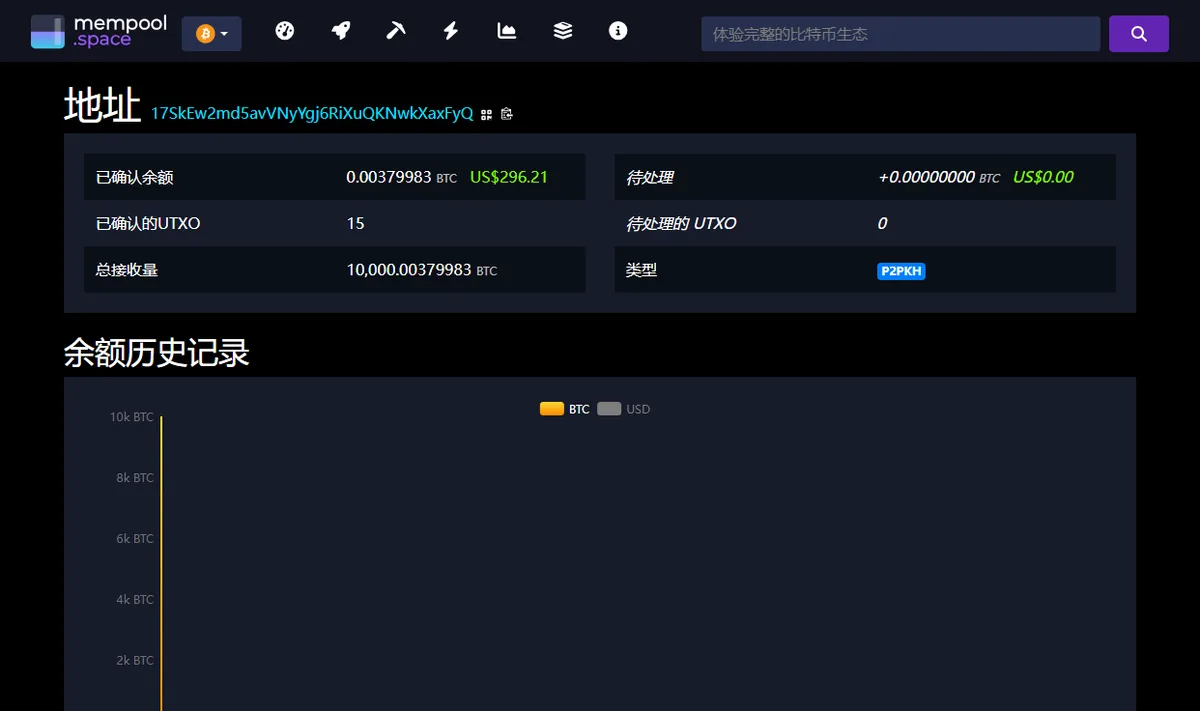Open the address 17SkEw2md5avVNyYgj6RiXuQKNwkXaxFyQ link
The height and width of the screenshot is (711, 1200).
312,113
